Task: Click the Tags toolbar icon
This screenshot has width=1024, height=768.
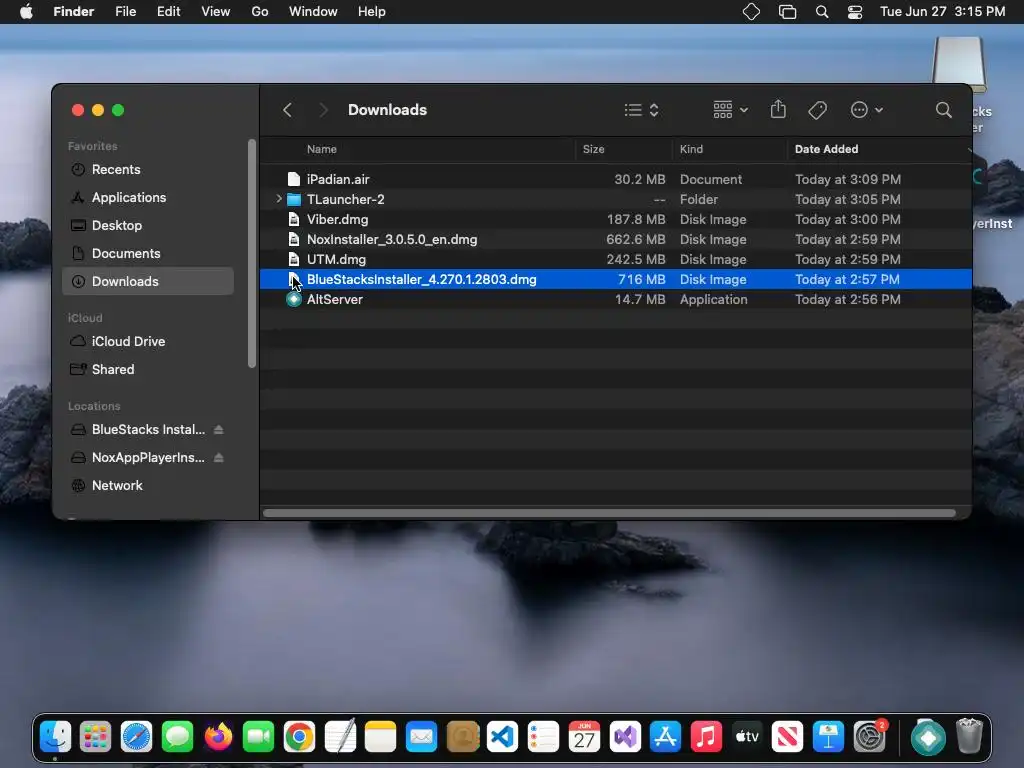Action: tap(817, 110)
